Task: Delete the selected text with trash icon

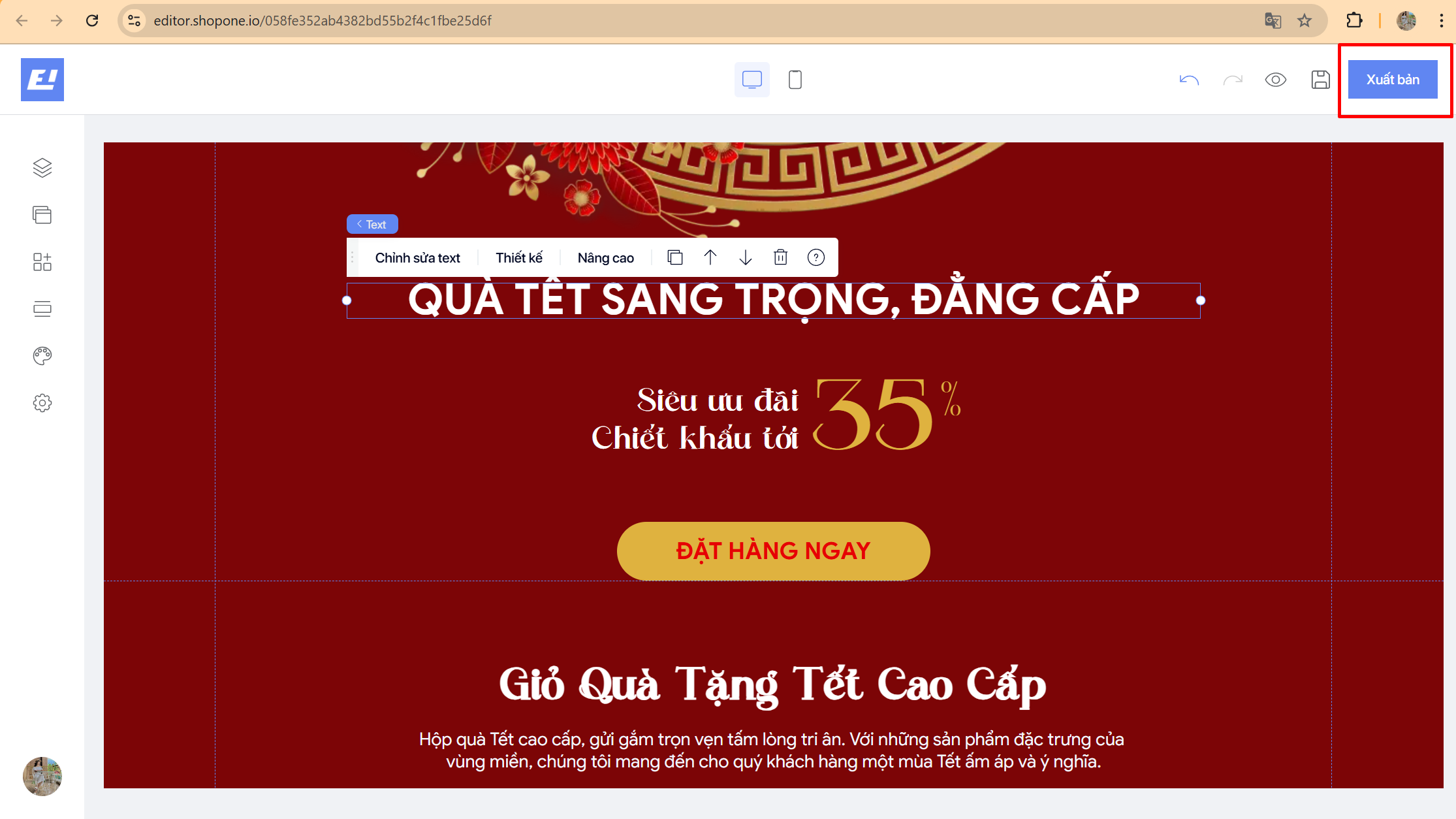Action: (781, 257)
